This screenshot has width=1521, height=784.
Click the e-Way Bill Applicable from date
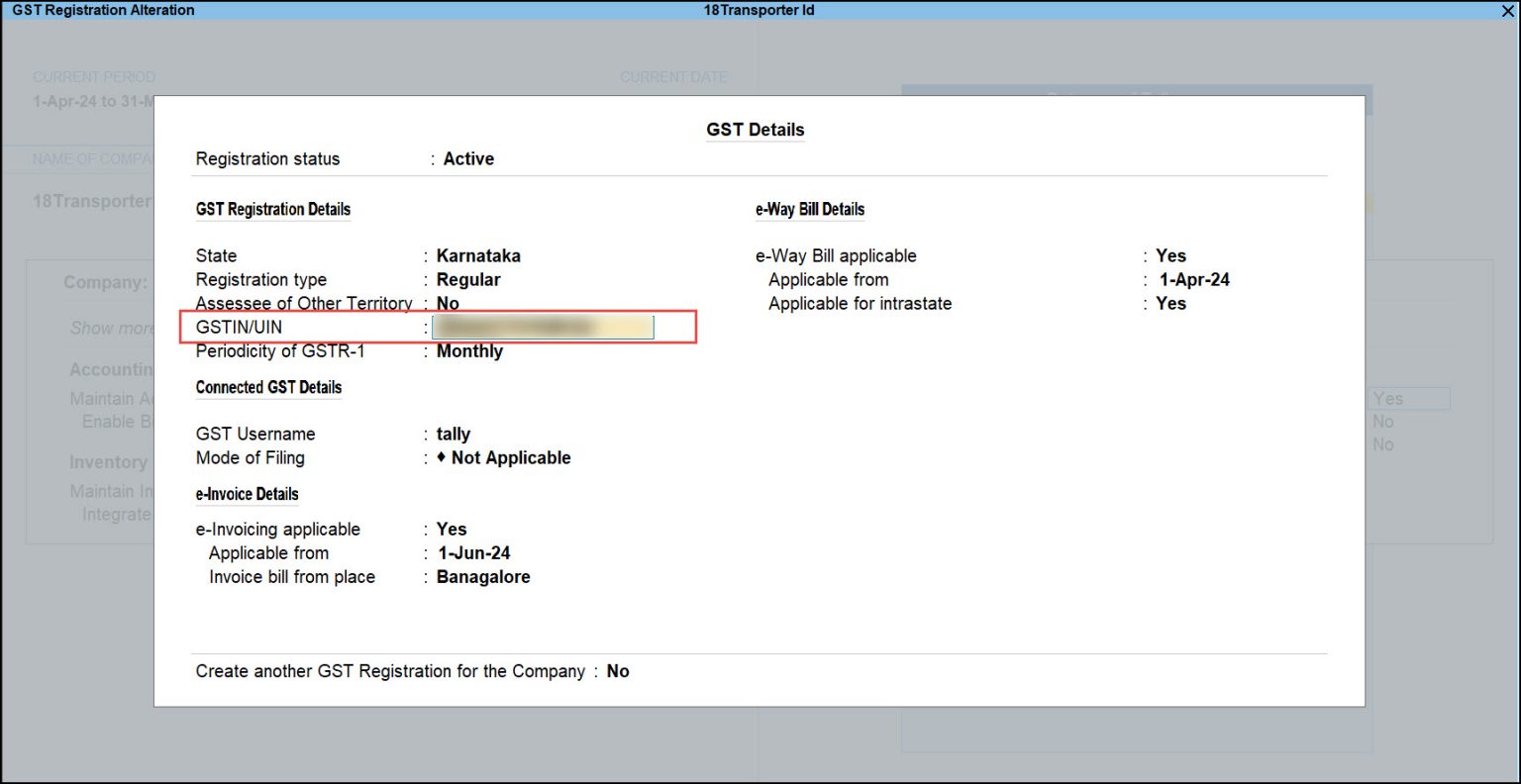pos(1195,279)
